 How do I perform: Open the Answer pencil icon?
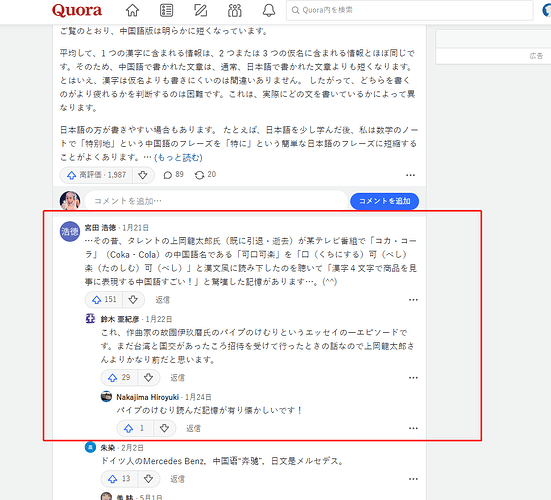click(200, 10)
